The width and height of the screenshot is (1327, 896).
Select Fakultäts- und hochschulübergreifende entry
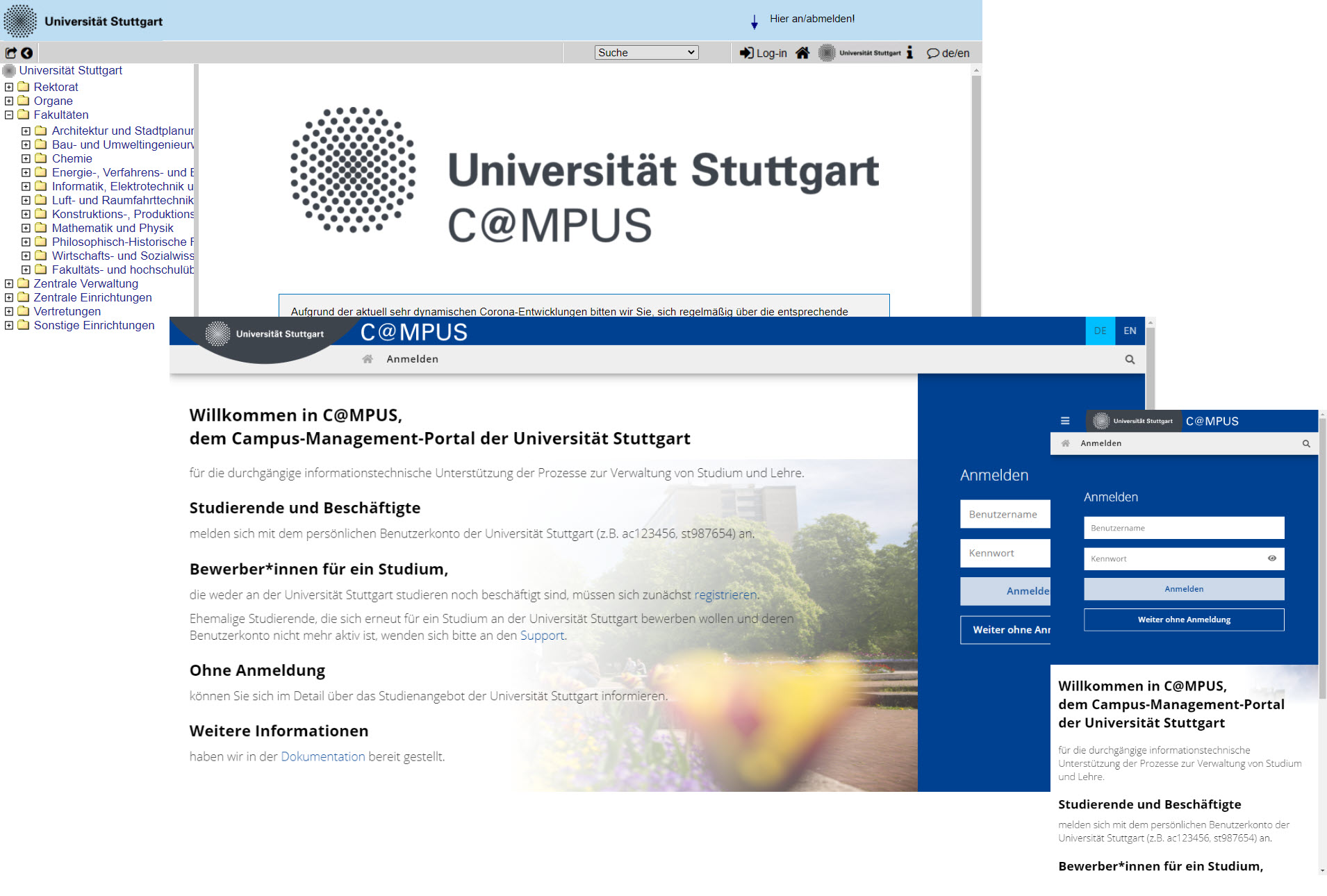tap(123, 269)
